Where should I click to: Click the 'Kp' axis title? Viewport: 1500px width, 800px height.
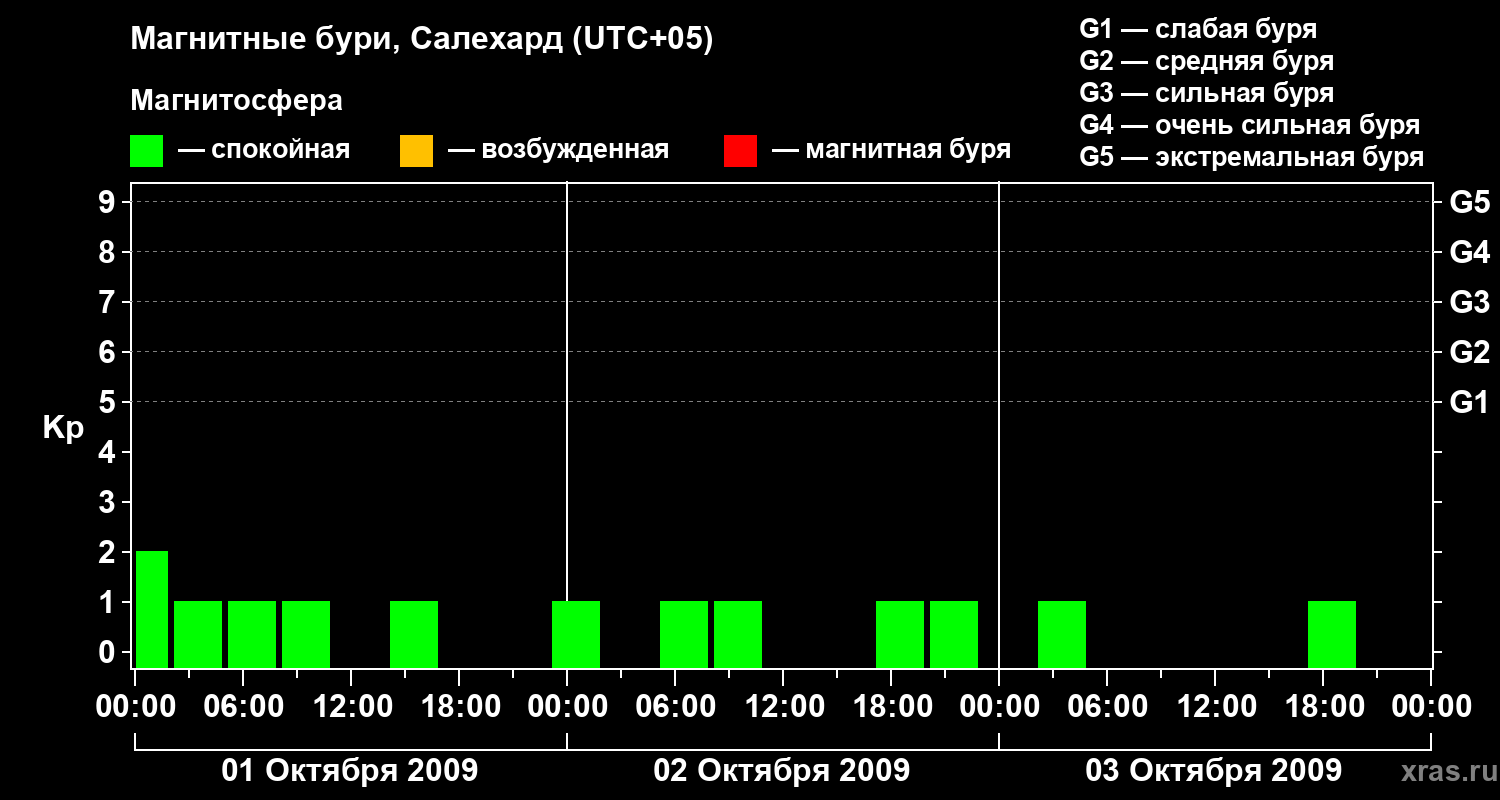(63, 428)
